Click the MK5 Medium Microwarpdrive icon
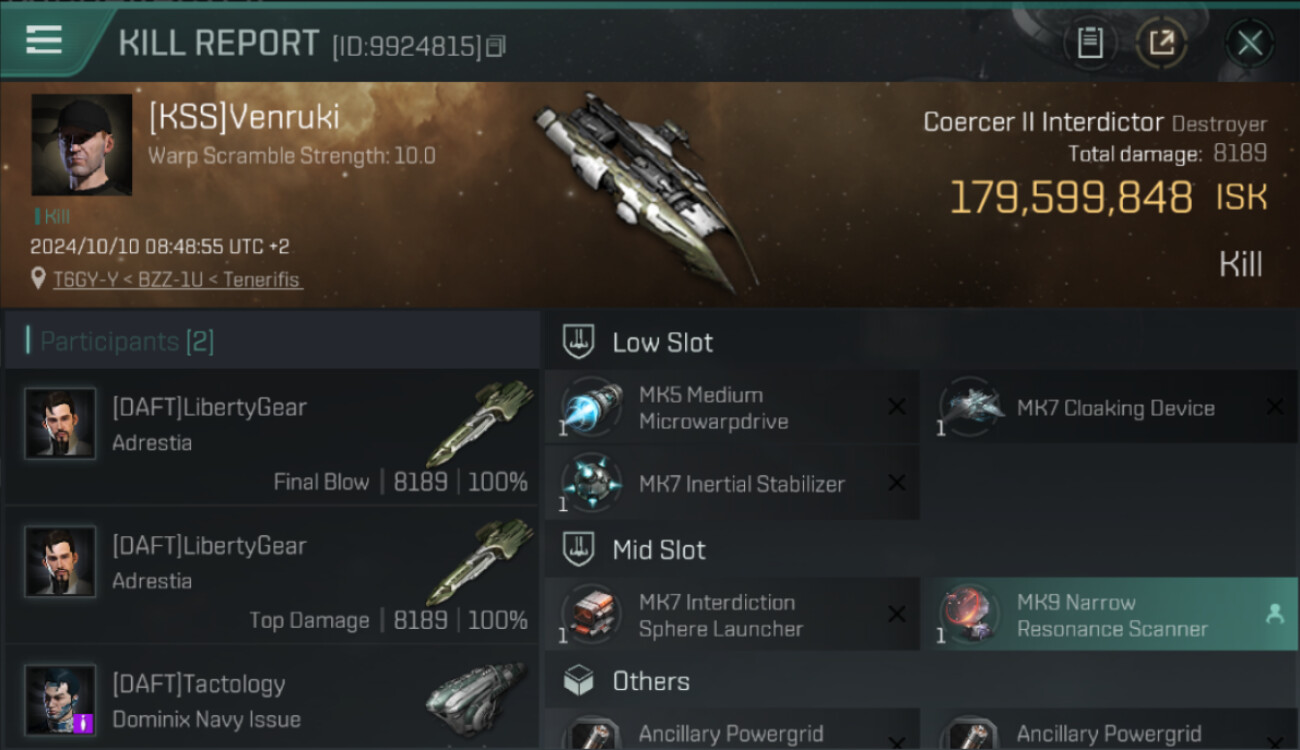The height and width of the screenshot is (750, 1300). pos(592,408)
